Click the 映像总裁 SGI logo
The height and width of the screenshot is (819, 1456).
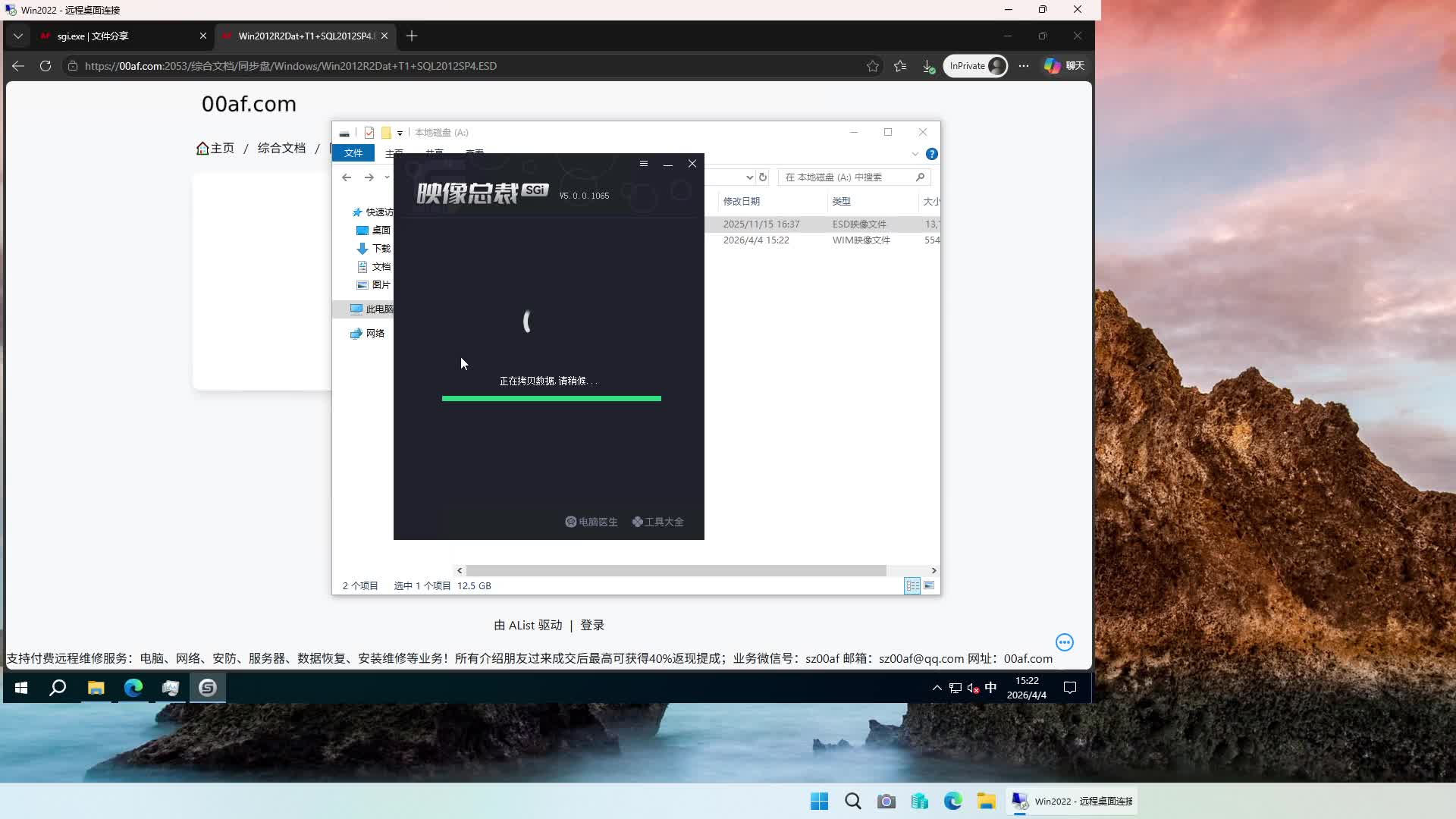coord(482,193)
